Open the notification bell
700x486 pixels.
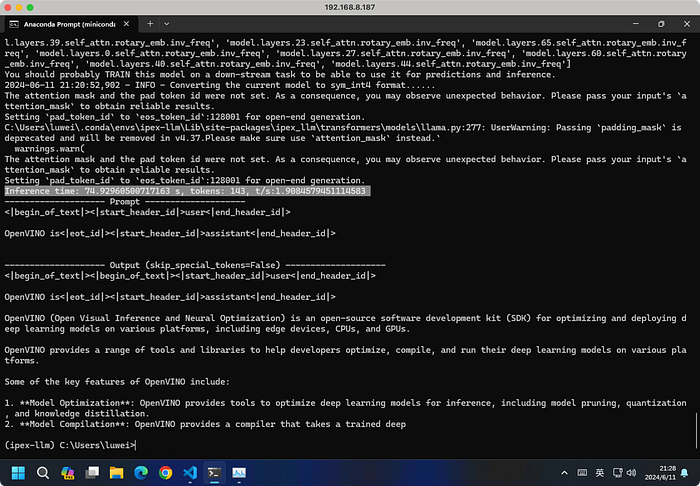684,473
